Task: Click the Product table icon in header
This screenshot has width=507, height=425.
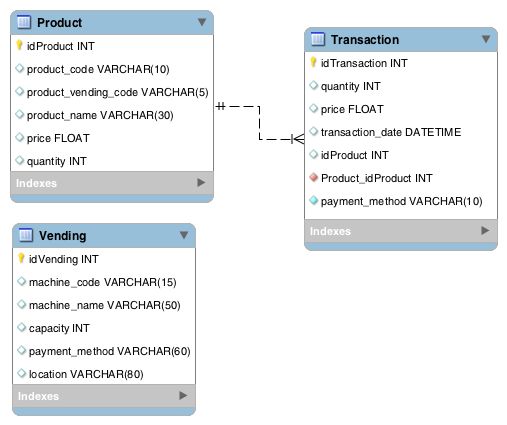Action: (x=24, y=22)
